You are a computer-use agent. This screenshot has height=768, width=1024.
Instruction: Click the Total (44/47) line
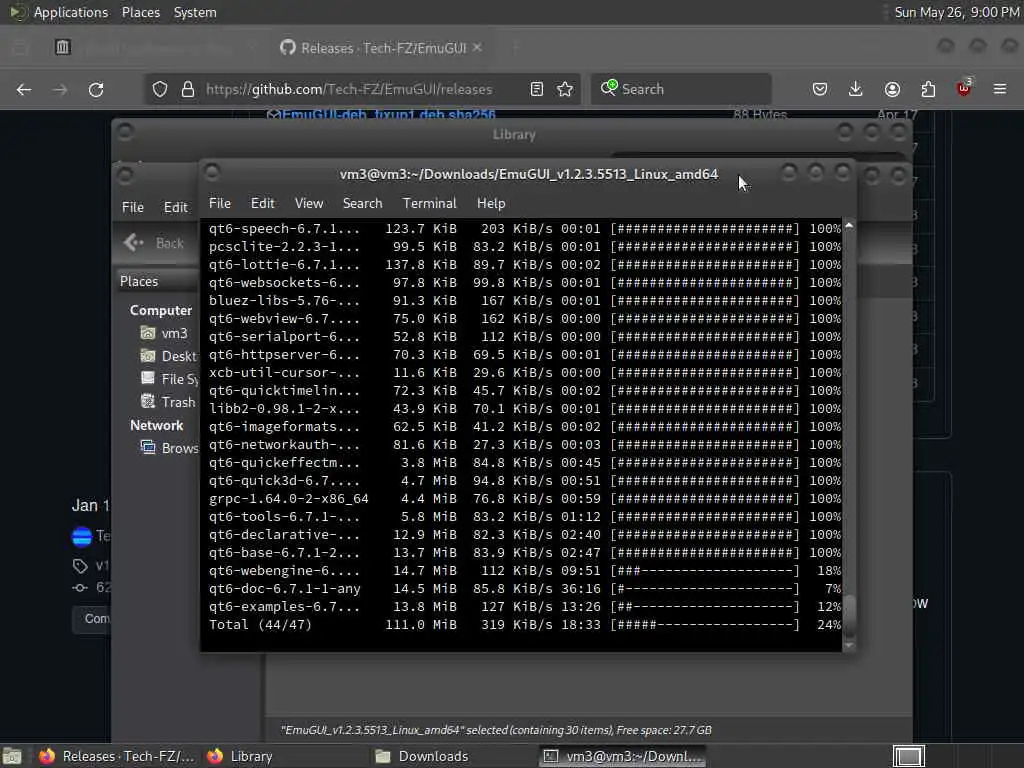coord(524,624)
